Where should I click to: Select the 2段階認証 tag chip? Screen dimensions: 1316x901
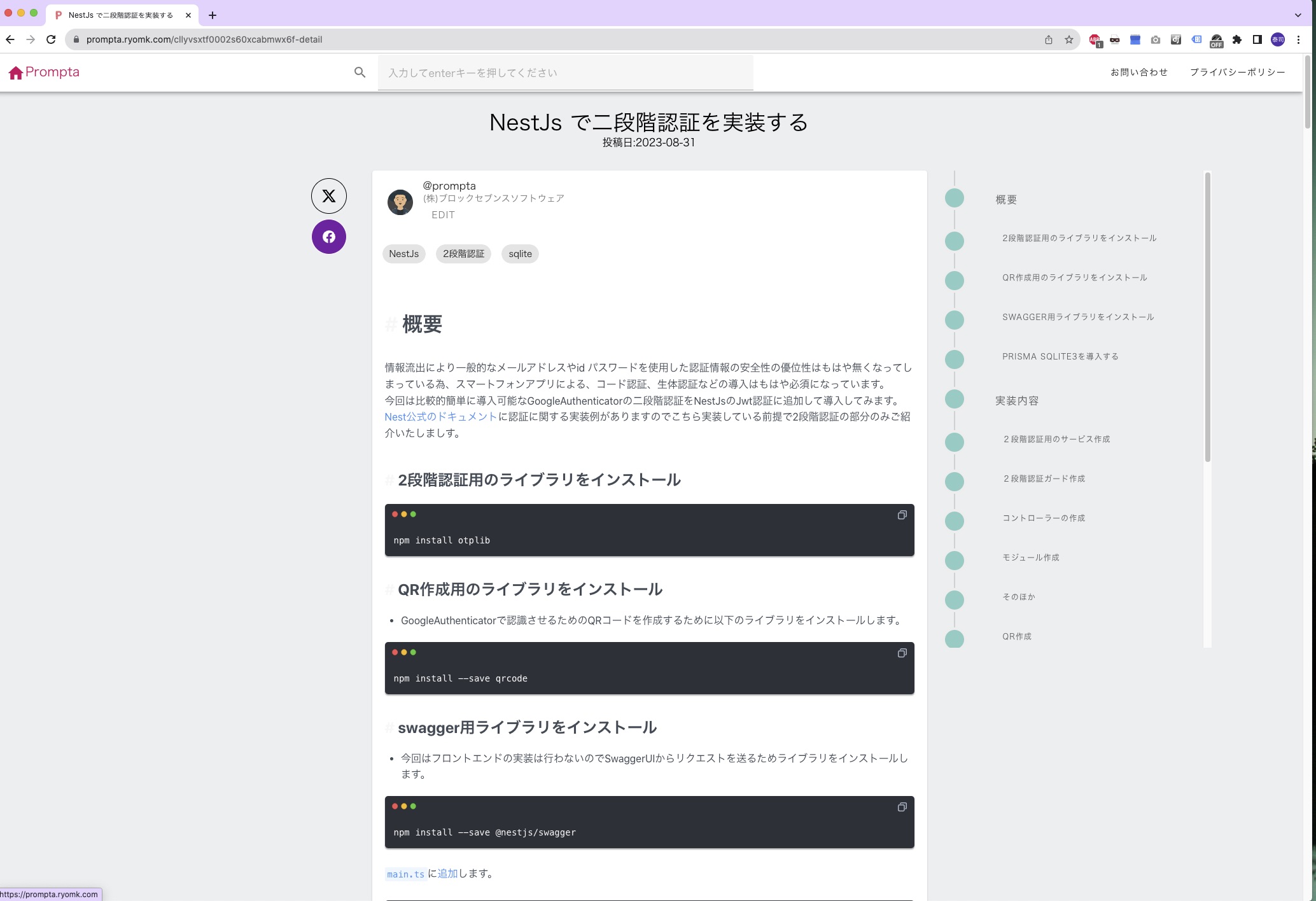[x=463, y=254]
